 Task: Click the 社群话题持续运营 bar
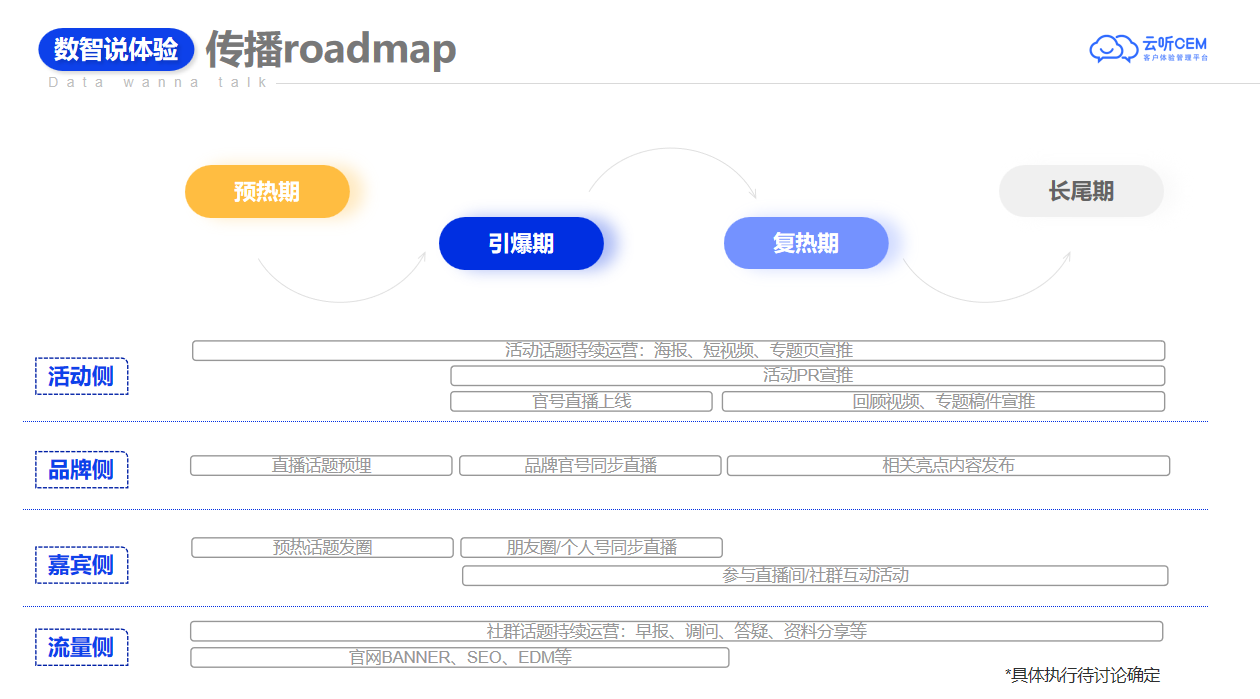click(x=677, y=631)
